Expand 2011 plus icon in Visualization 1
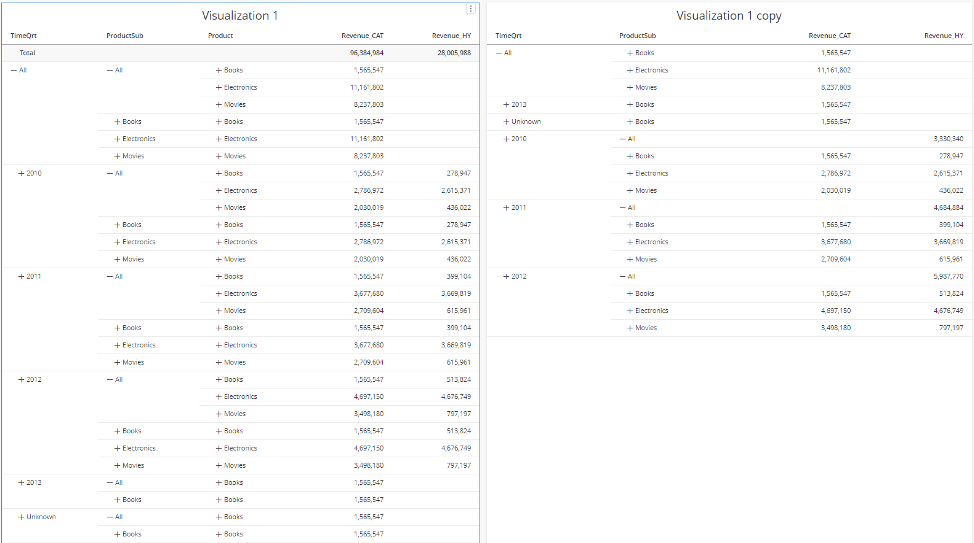974x543 pixels. pos(22,277)
